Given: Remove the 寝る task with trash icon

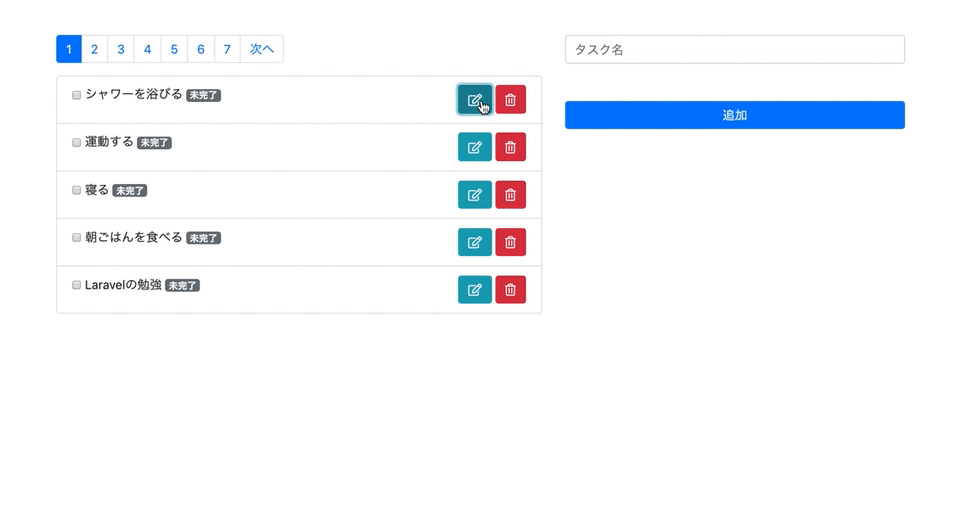Looking at the screenshot, I should click(510, 195).
